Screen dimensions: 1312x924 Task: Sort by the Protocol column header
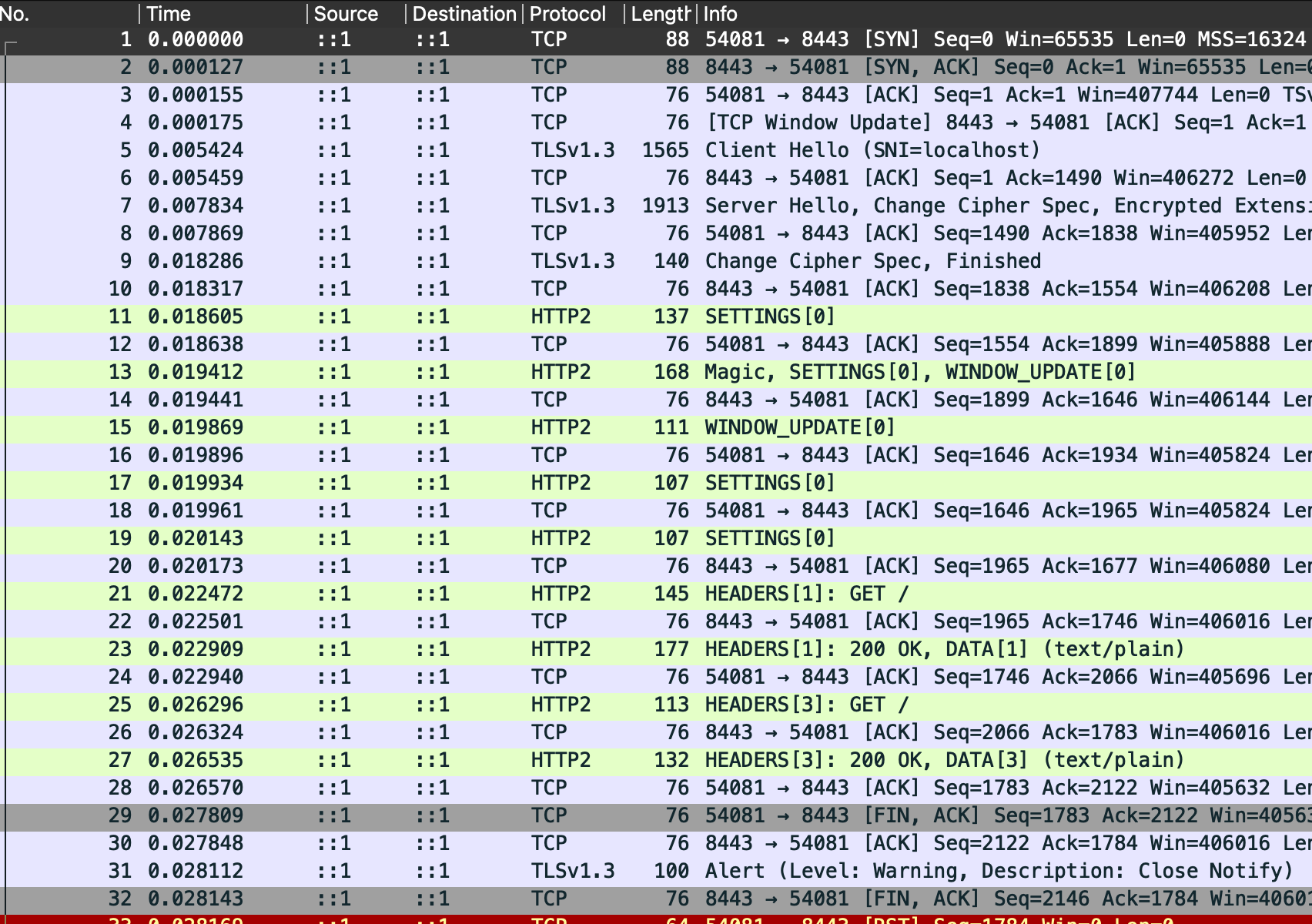pyautogui.click(x=574, y=13)
